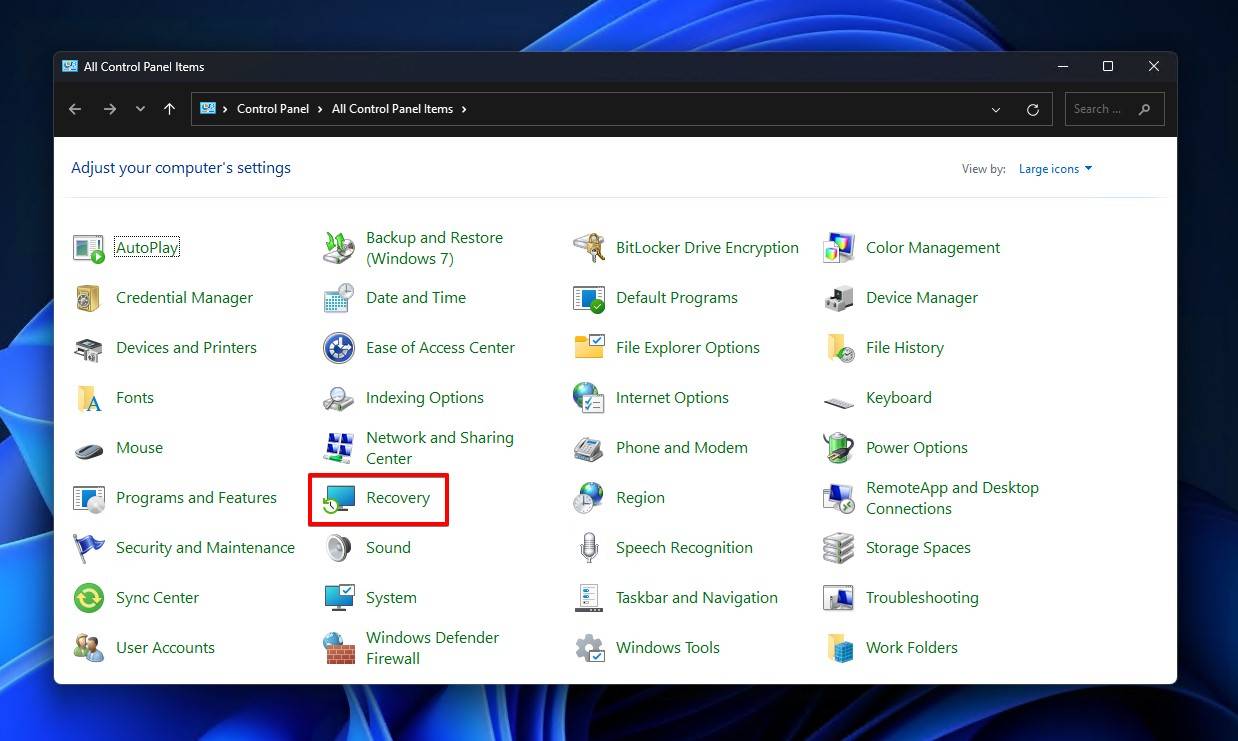Open the Network and Sharing Center icon

click(339, 448)
